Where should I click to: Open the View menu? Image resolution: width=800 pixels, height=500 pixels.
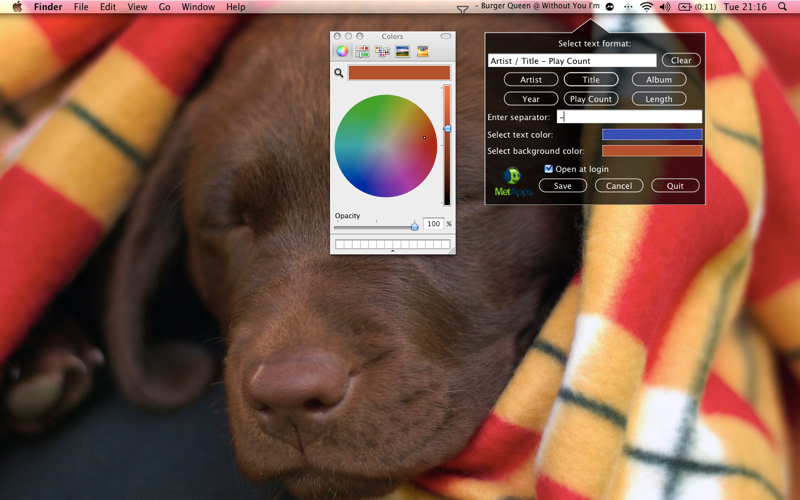click(137, 7)
